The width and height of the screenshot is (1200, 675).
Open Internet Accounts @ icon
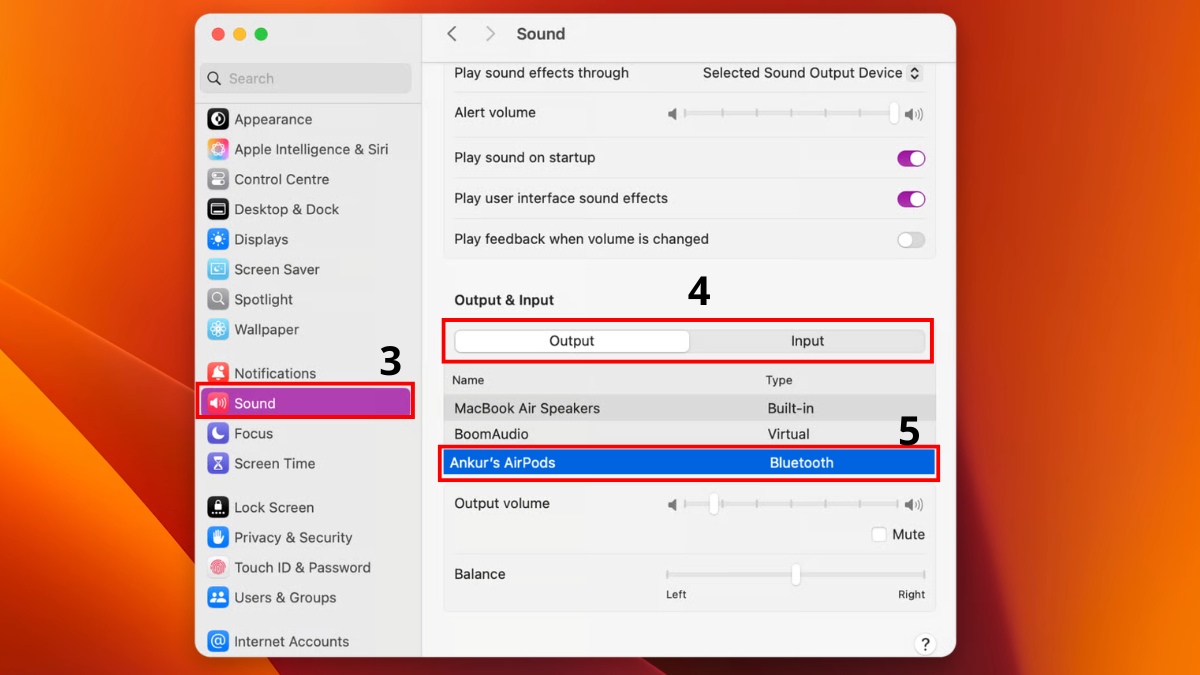pyautogui.click(x=218, y=641)
